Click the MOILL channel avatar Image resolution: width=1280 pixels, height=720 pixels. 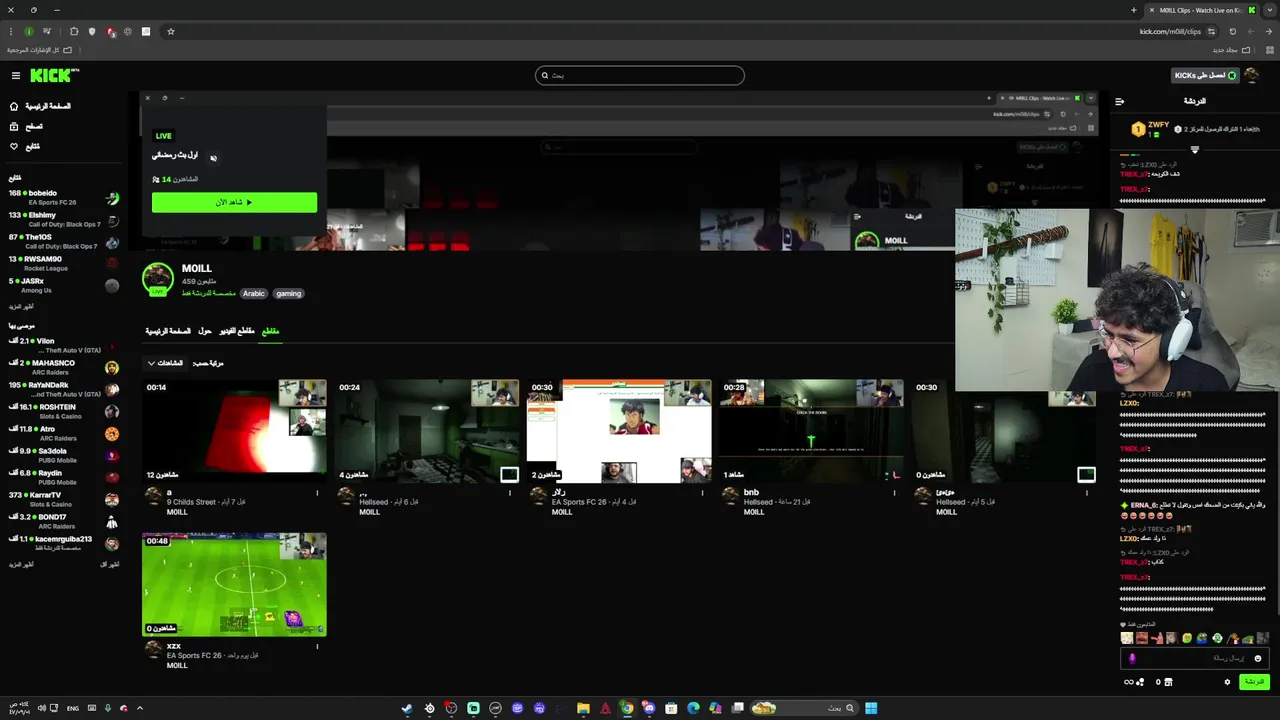click(158, 279)
